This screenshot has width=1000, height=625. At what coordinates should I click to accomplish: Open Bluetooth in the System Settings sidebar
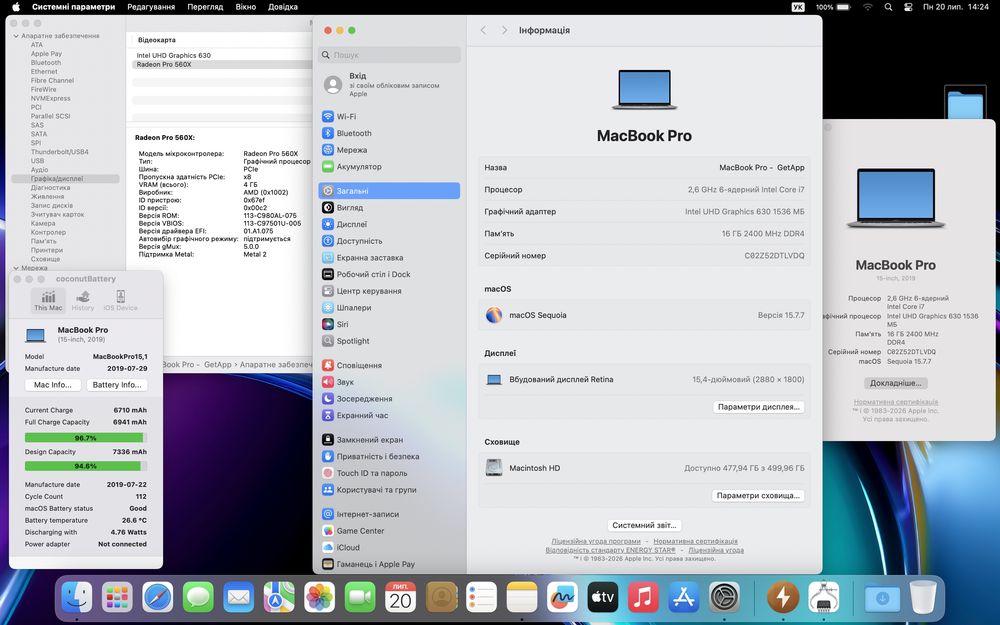tap(389, 133)
